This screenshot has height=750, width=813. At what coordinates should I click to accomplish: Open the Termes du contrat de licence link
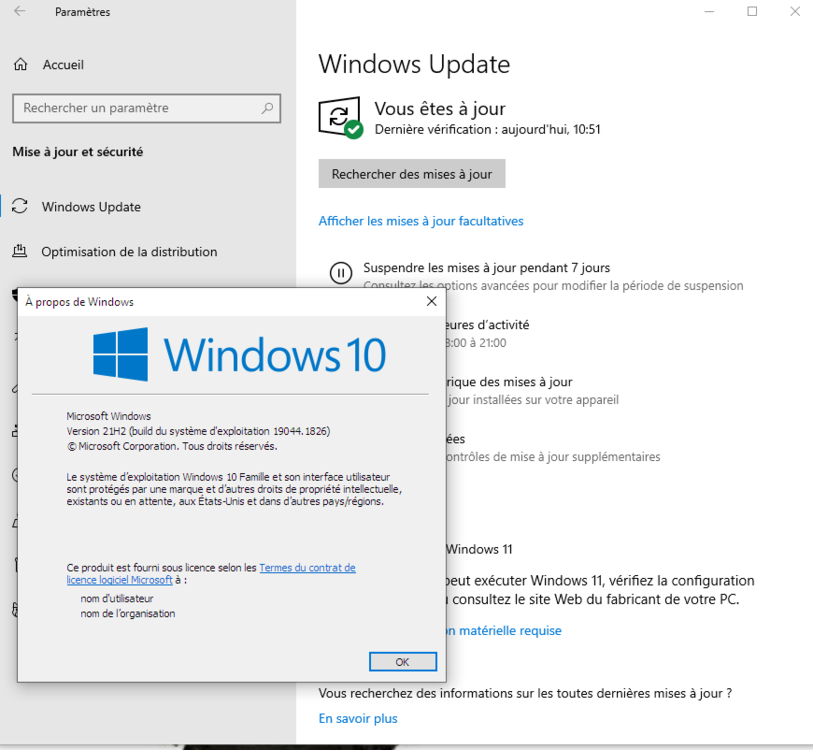coord(306,568)
